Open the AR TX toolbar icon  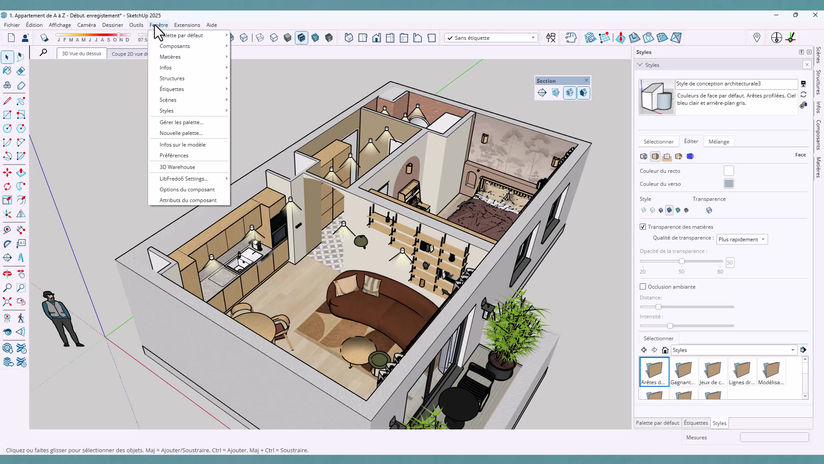pyautogui.click(x=551, y=38)
